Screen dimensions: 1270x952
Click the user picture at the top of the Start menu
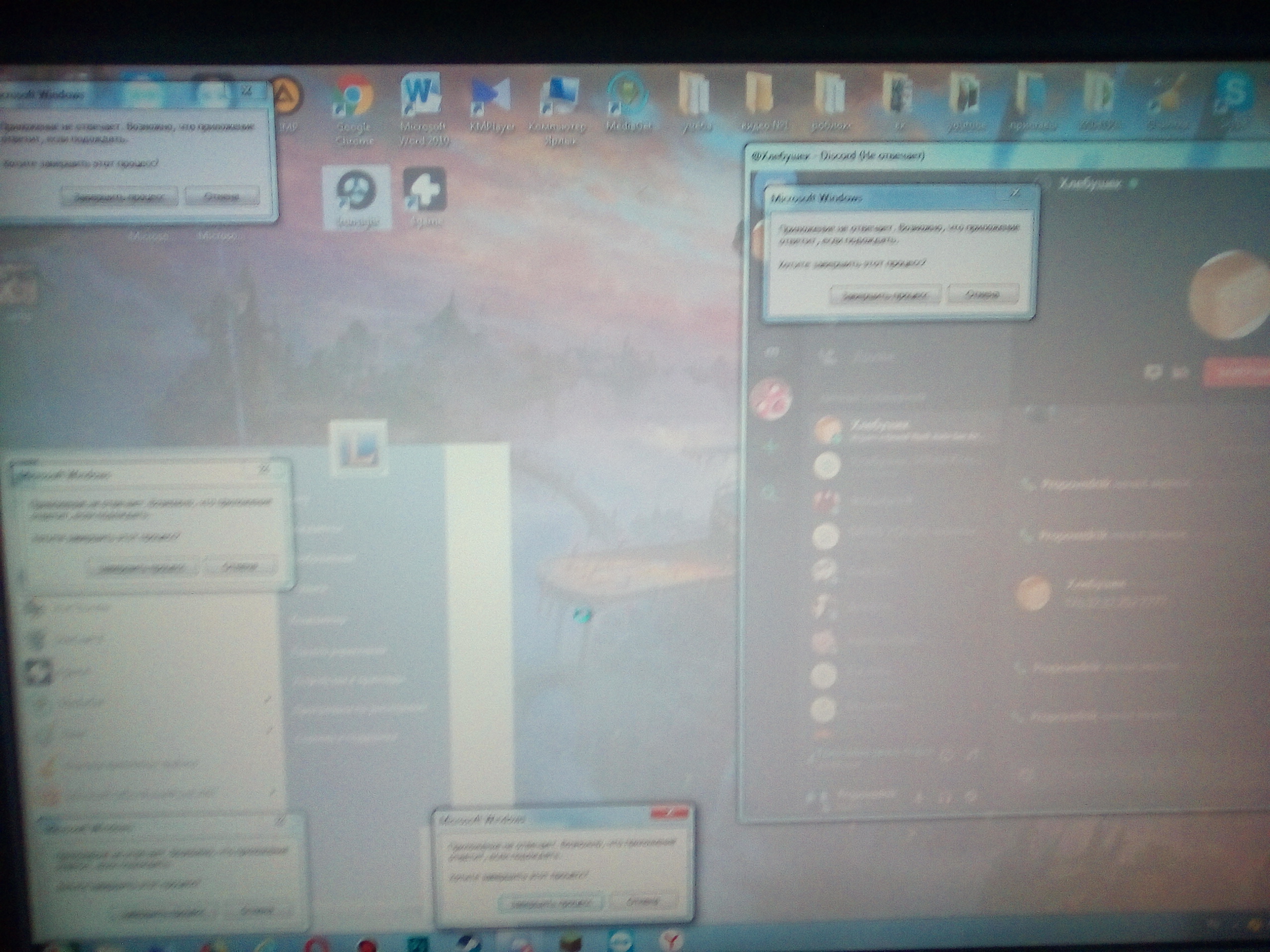pos(358,449)
